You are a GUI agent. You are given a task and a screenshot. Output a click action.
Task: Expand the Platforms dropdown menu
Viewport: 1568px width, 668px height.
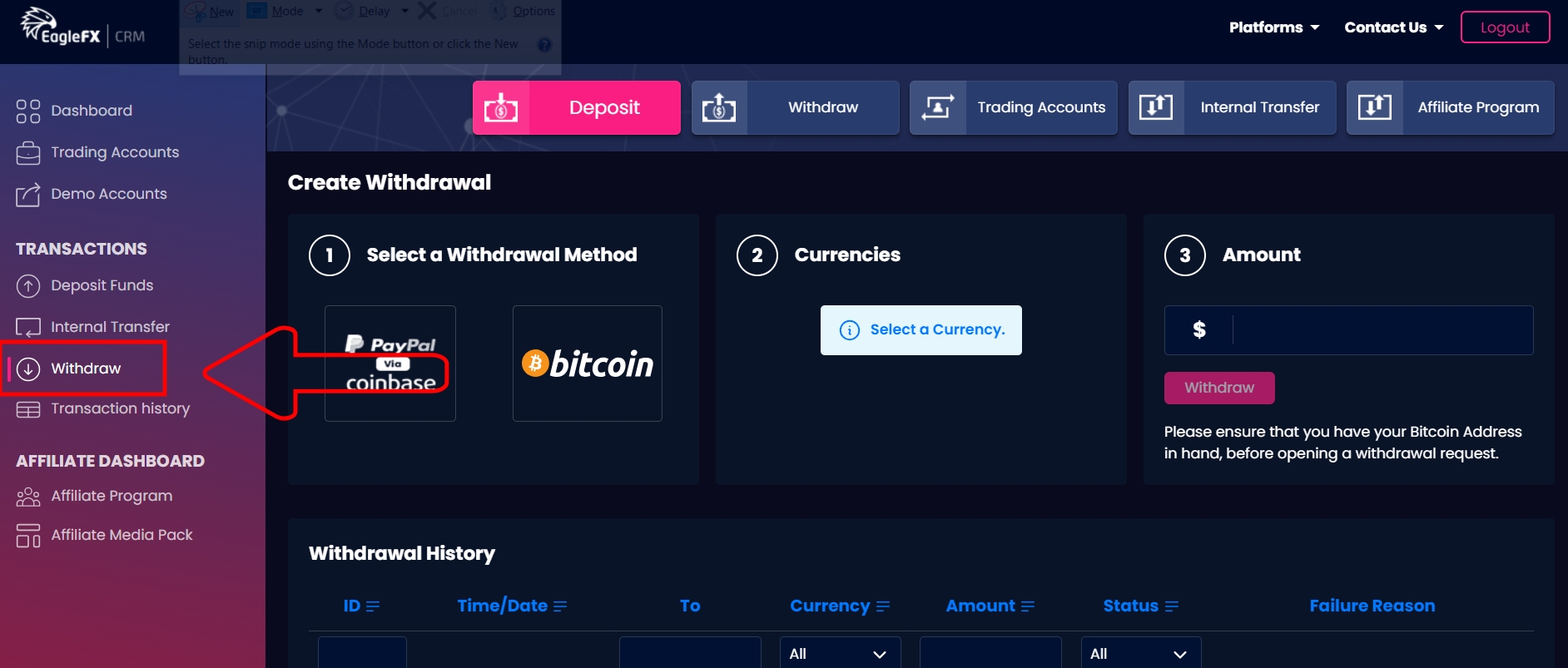(1273, 27)
